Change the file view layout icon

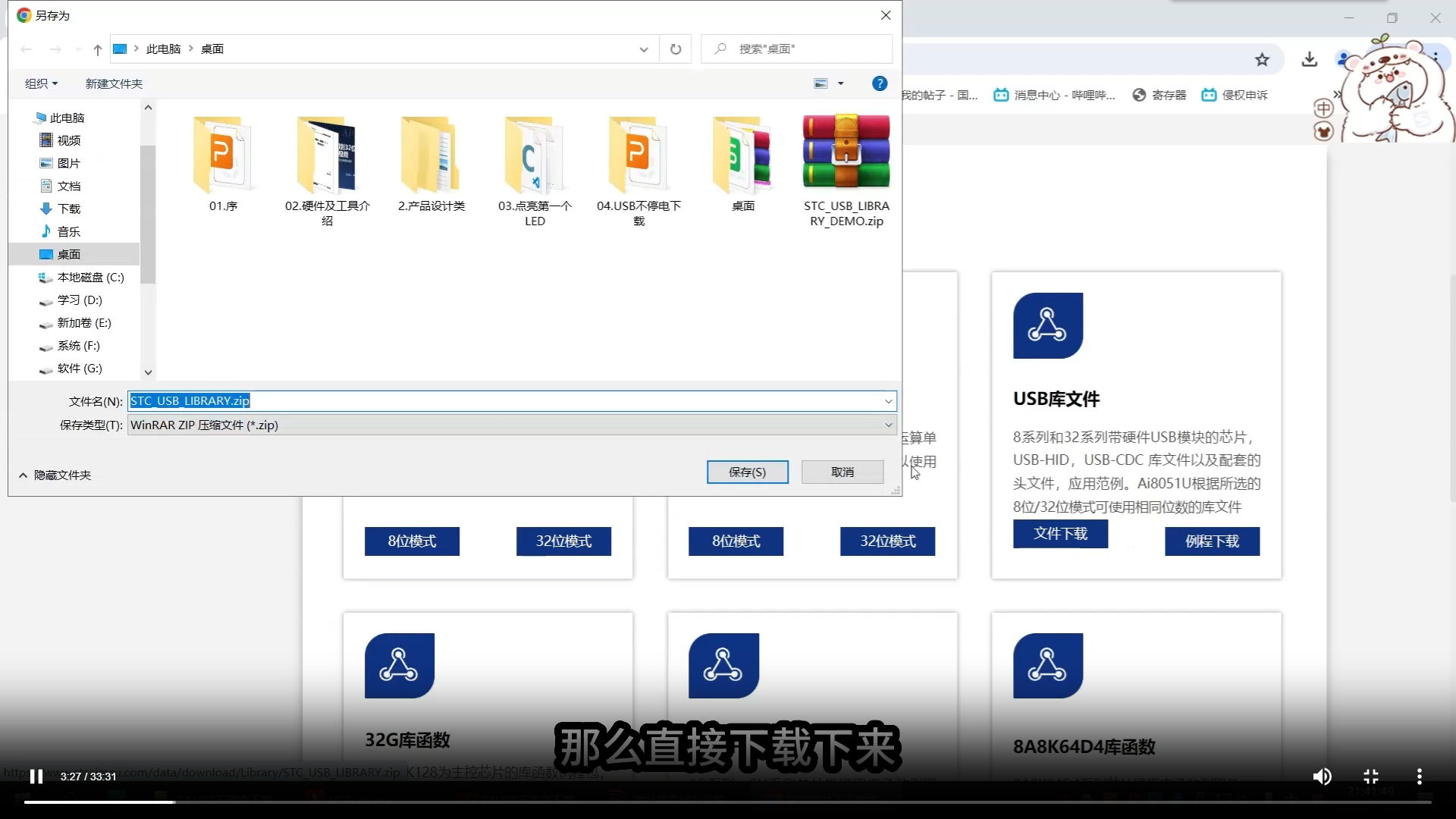[x=821, y=83]
